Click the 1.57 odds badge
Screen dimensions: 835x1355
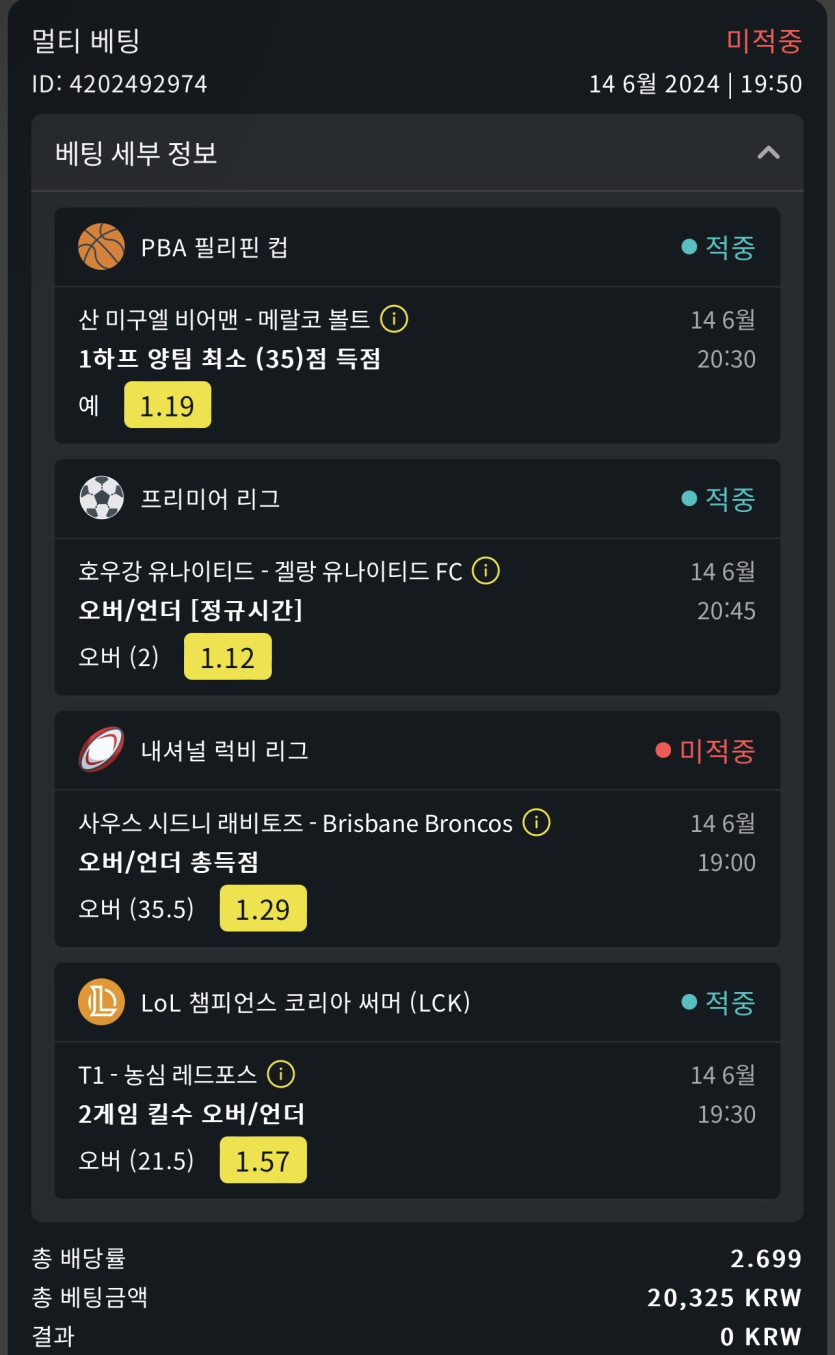(x=262, y=1160)
